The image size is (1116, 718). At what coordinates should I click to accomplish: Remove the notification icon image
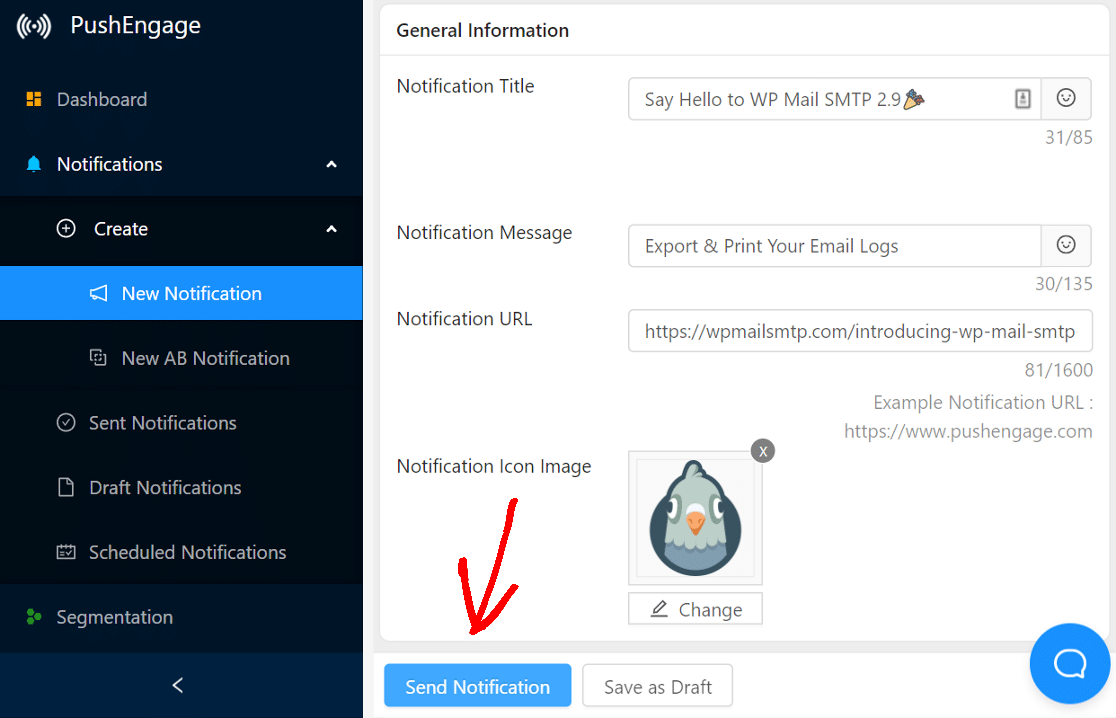click(x=763, y=451)
